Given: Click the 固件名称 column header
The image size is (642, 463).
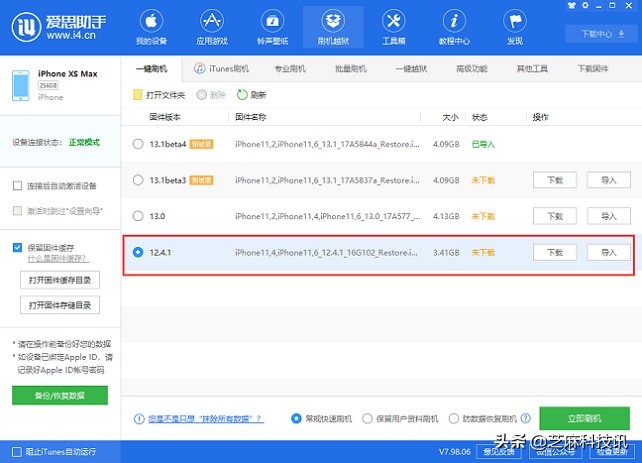Looking at the screenshot, I should click(x=251, y=117).
